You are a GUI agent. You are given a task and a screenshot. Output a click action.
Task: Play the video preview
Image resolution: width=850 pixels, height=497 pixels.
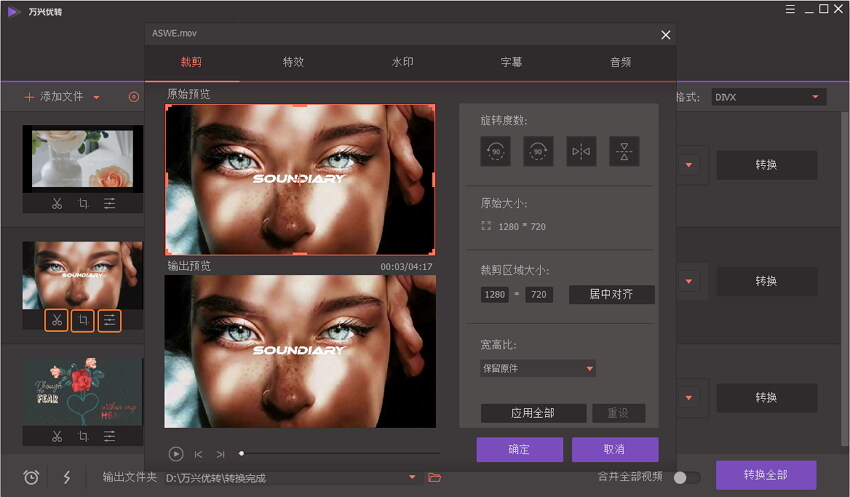coord(176,453)
